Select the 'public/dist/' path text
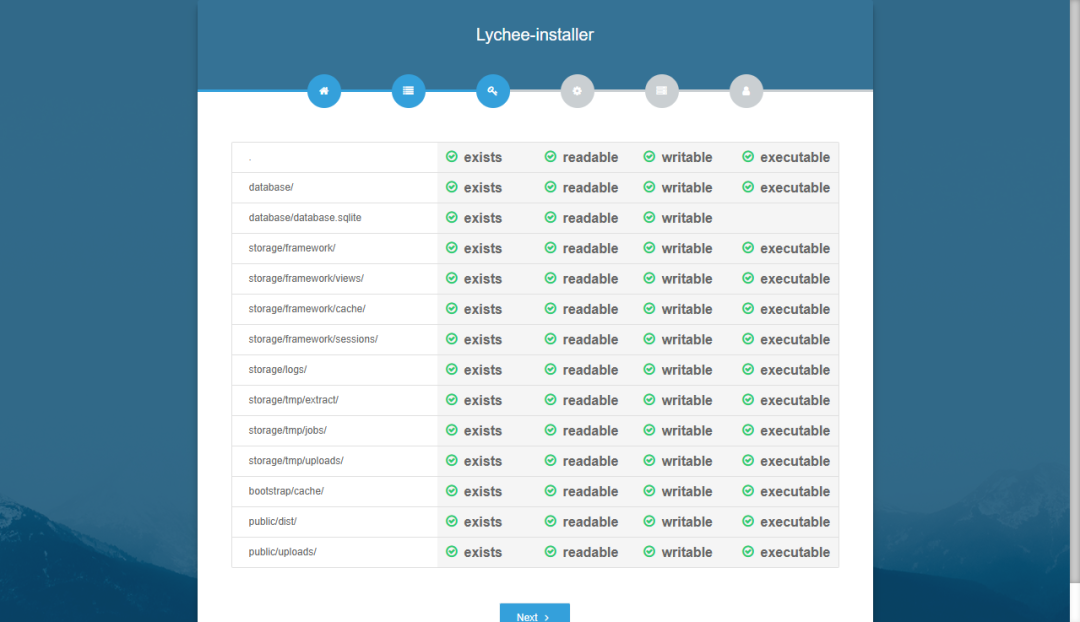Viewport: 1080px width, 622px height. (x=272, y=521)
